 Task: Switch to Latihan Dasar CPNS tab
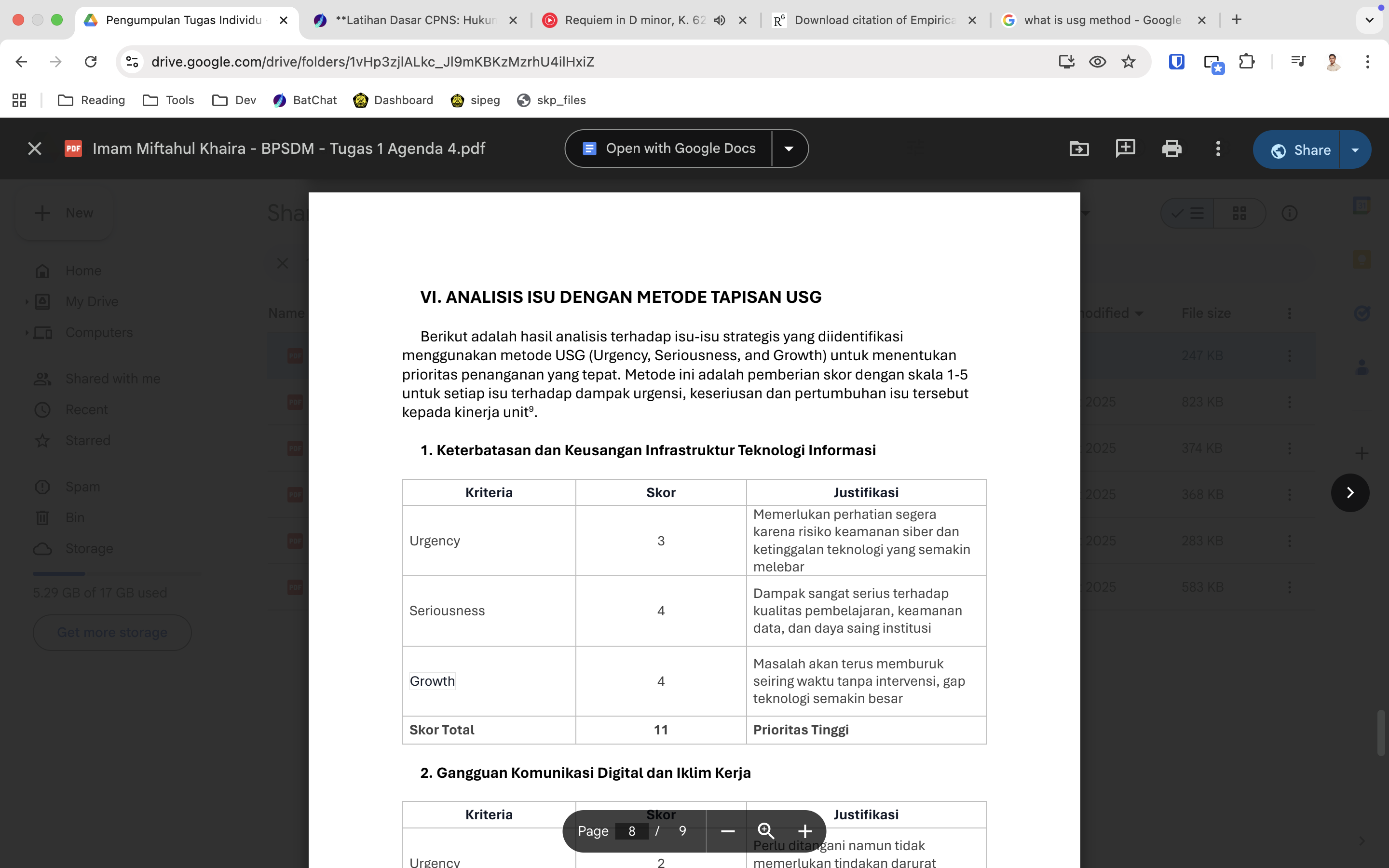(414, 20)
